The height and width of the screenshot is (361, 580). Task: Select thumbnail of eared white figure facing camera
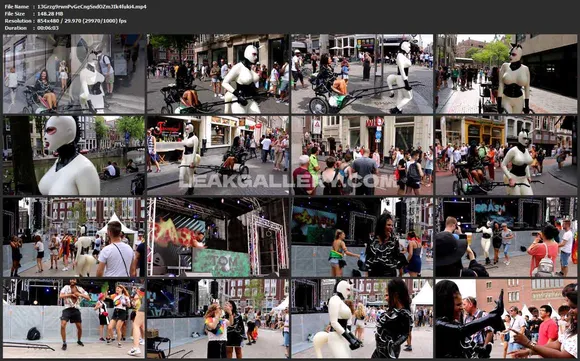coord(506,74)
